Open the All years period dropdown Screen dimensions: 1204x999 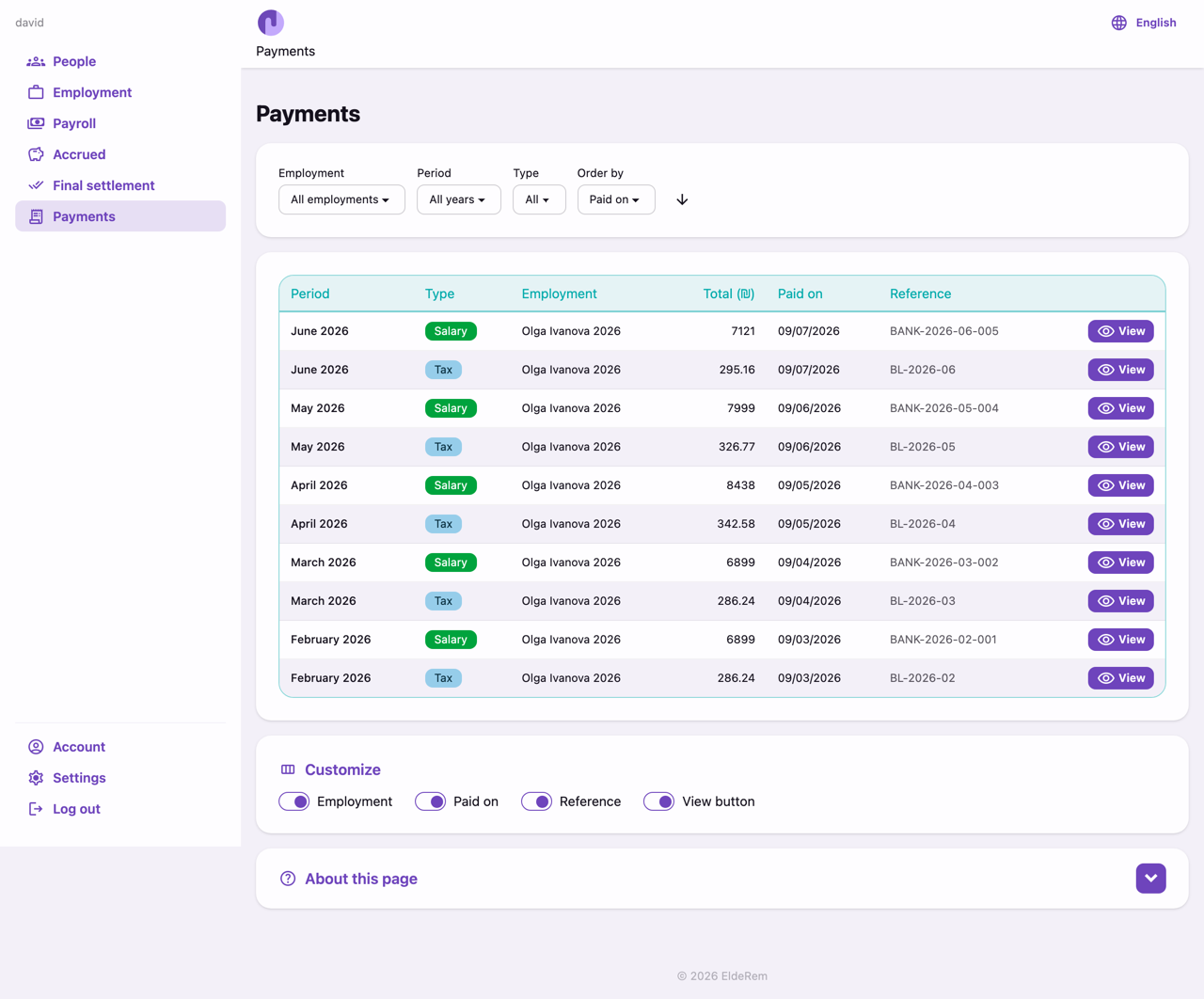pyautogui.click(x=459, y=199)
